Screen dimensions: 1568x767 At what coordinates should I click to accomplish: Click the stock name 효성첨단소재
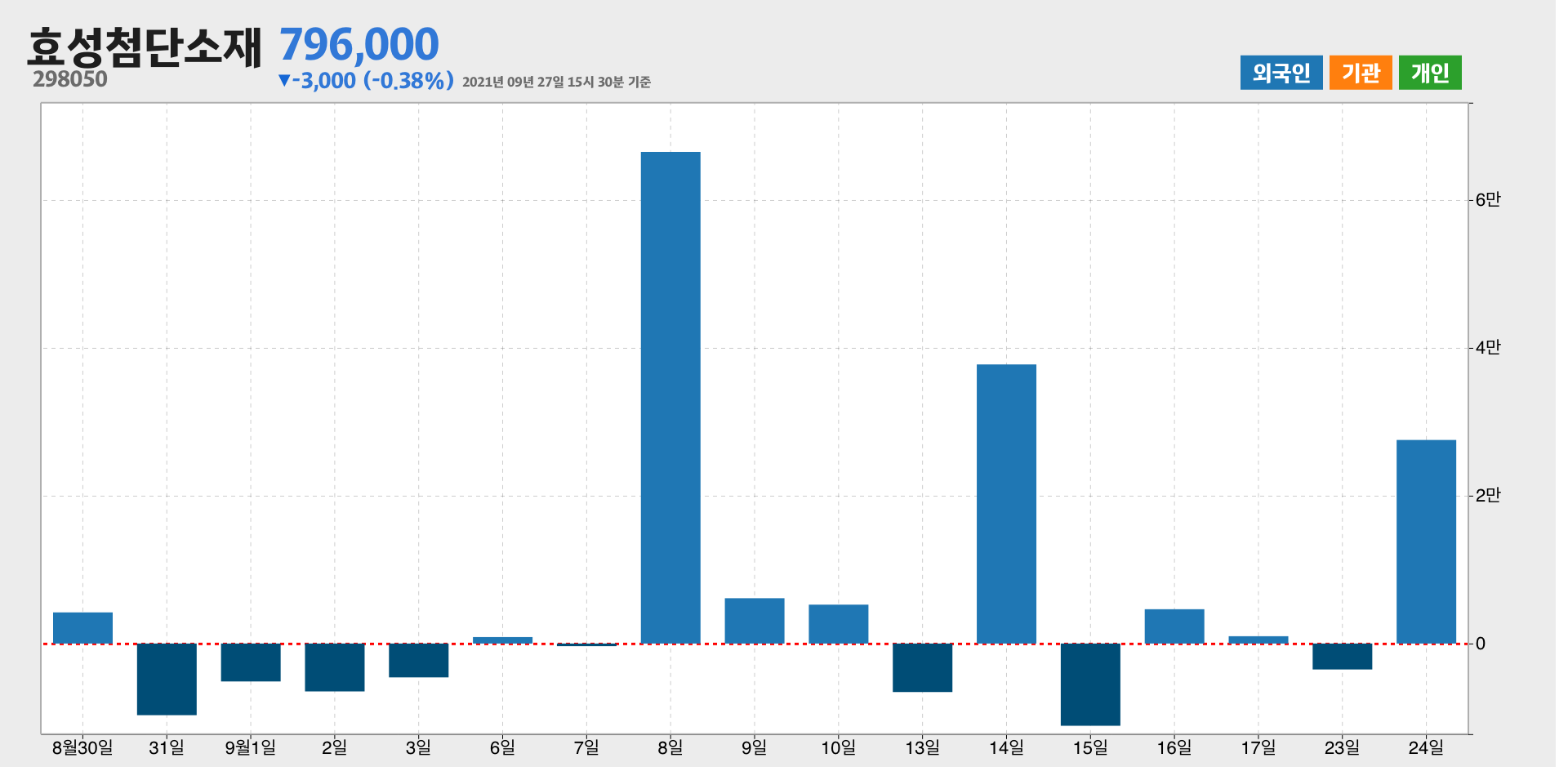tap(145, 47)
